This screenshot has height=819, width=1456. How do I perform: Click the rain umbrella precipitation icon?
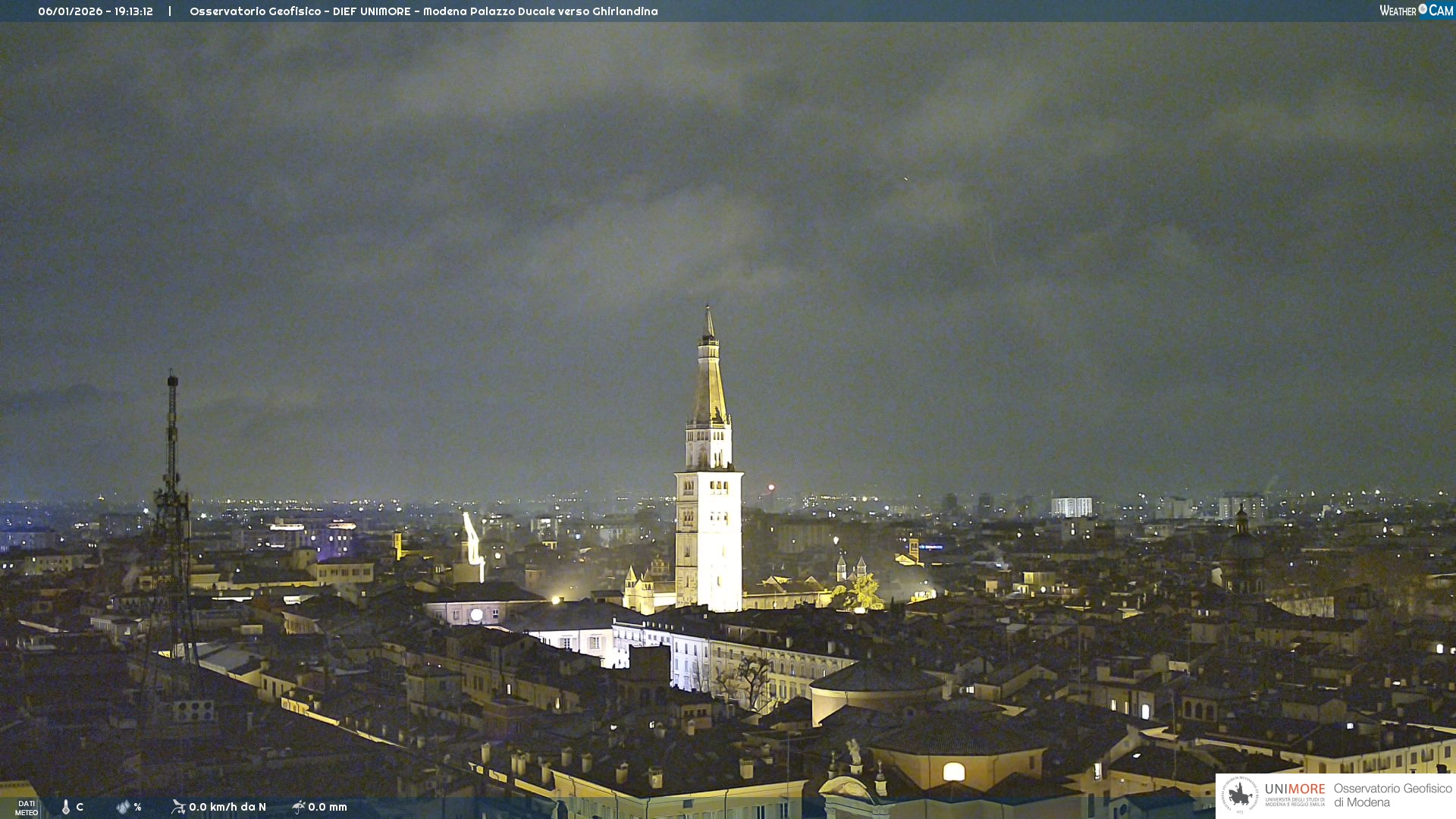[298, 807]
